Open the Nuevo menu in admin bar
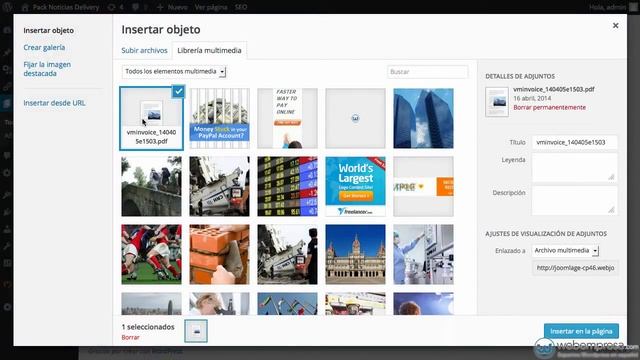This screenshot has width=640, height=360. pos(172,7)
